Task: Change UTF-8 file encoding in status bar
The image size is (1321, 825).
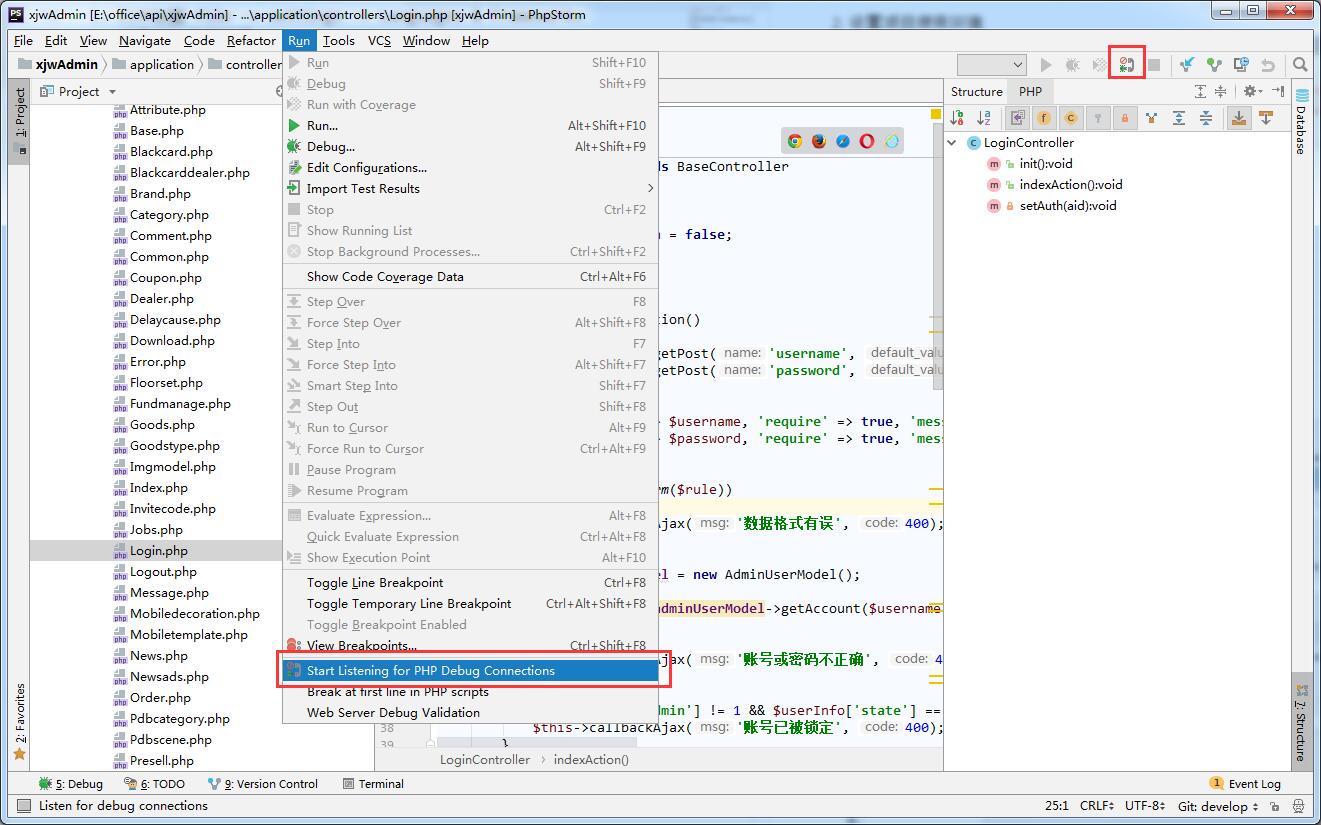Action: click(x=1145, y=806)
